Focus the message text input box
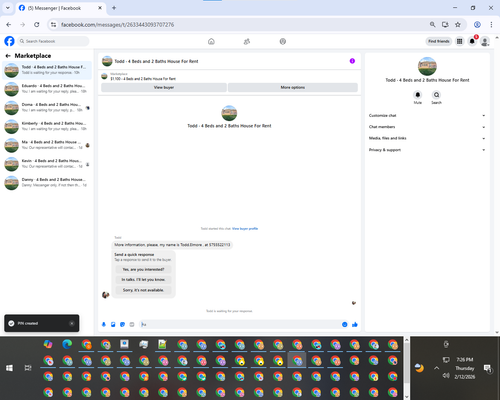500x400 pixels. click(239, 324)
